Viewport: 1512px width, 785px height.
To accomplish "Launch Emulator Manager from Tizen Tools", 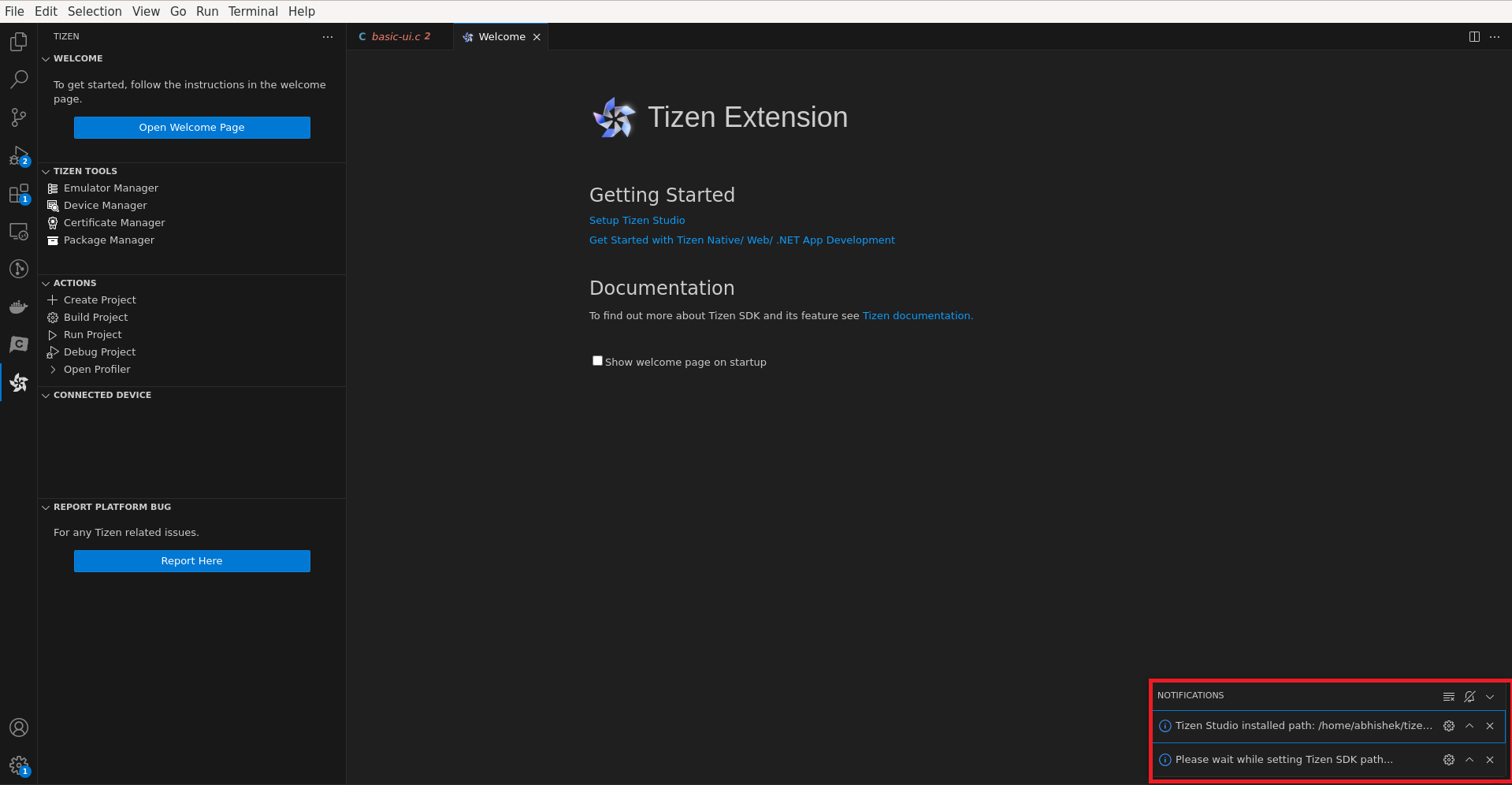I will click(110, 188).
